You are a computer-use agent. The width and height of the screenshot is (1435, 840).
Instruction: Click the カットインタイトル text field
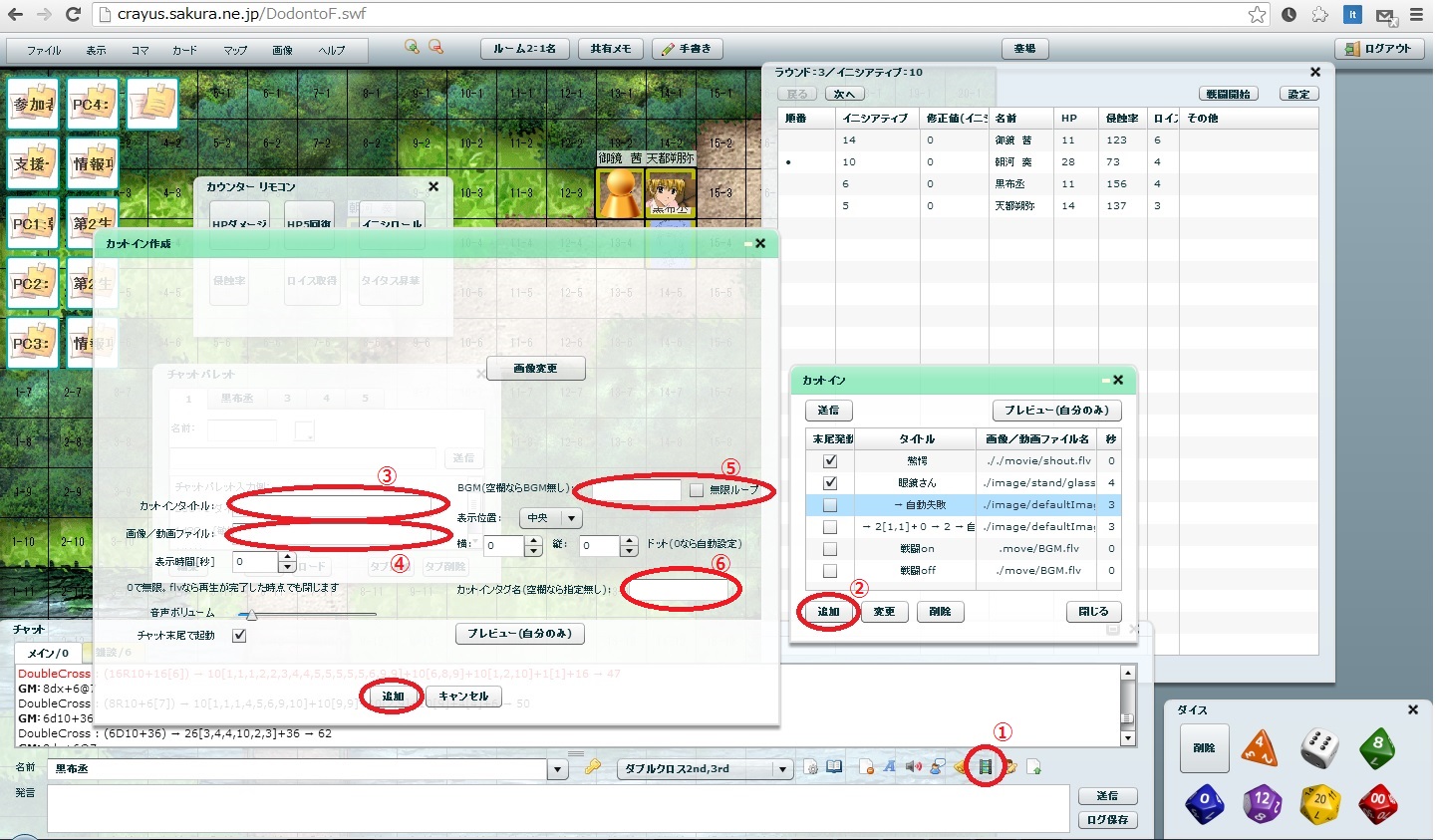pyautogui.click(x=329, y=505)
